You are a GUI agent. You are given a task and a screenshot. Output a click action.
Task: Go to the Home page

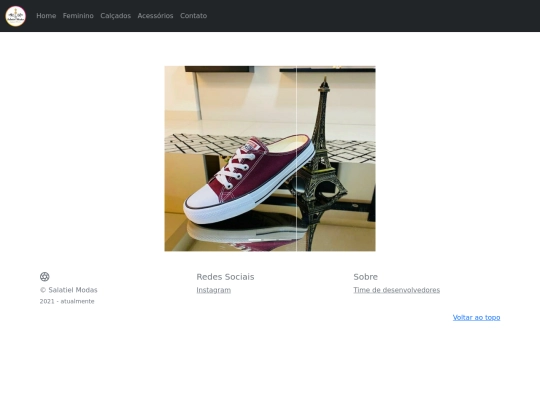pos(46,16)
